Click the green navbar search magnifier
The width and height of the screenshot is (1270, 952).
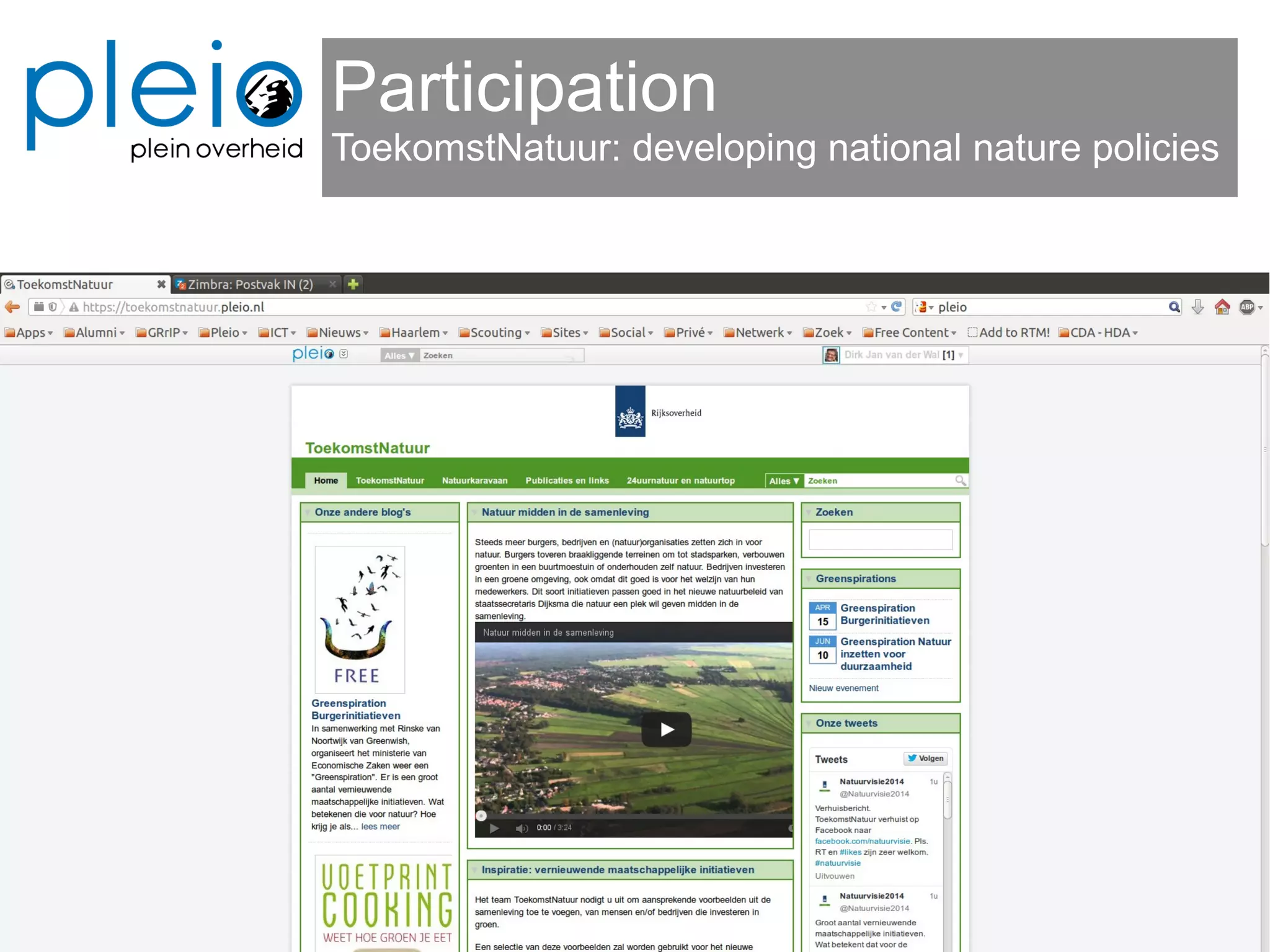point(960,481)
